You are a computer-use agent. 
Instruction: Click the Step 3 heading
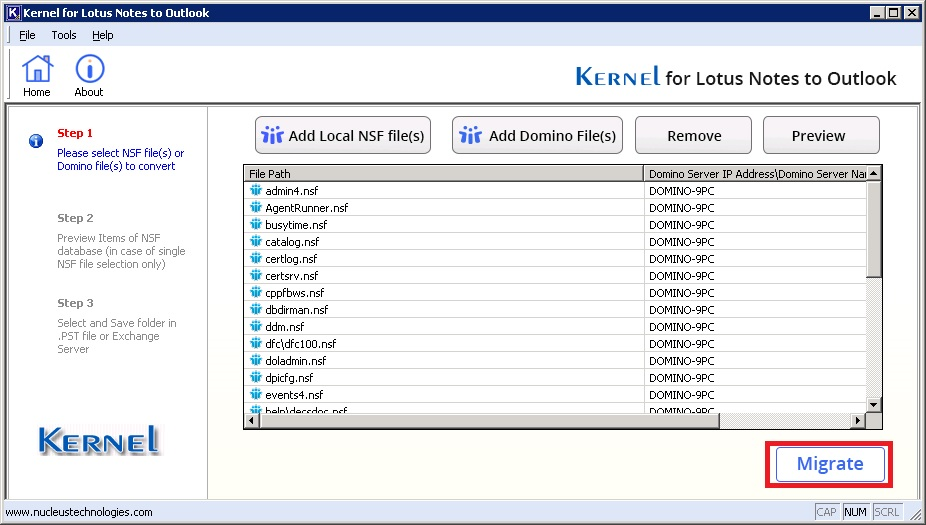point(75,303)
